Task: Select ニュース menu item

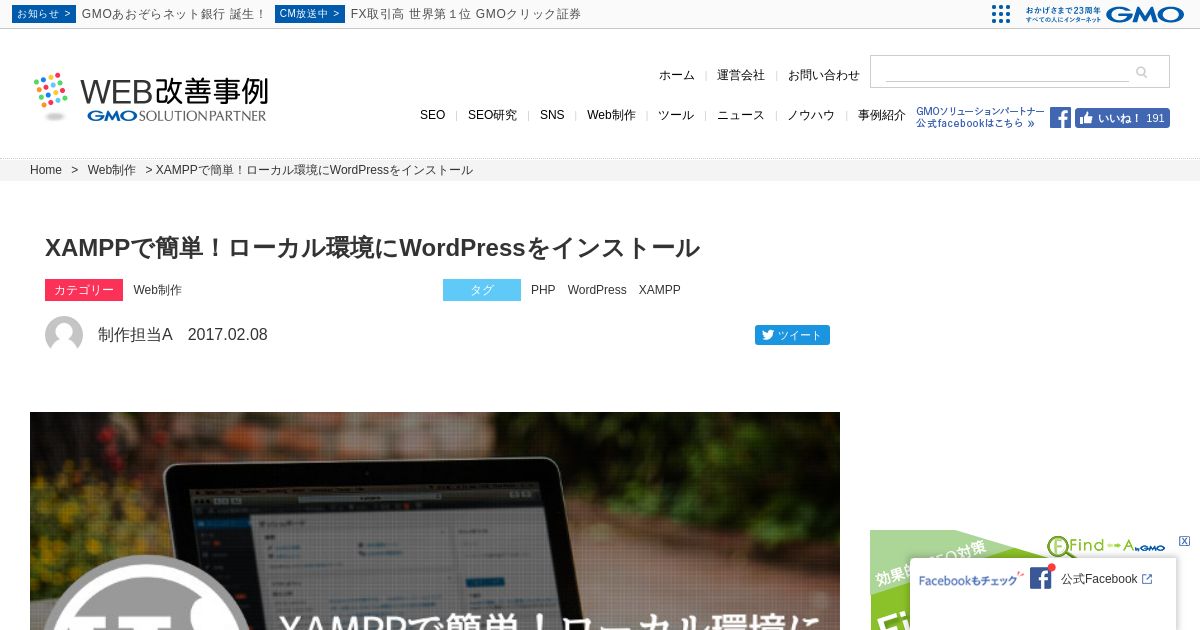Action: [741, 115]
